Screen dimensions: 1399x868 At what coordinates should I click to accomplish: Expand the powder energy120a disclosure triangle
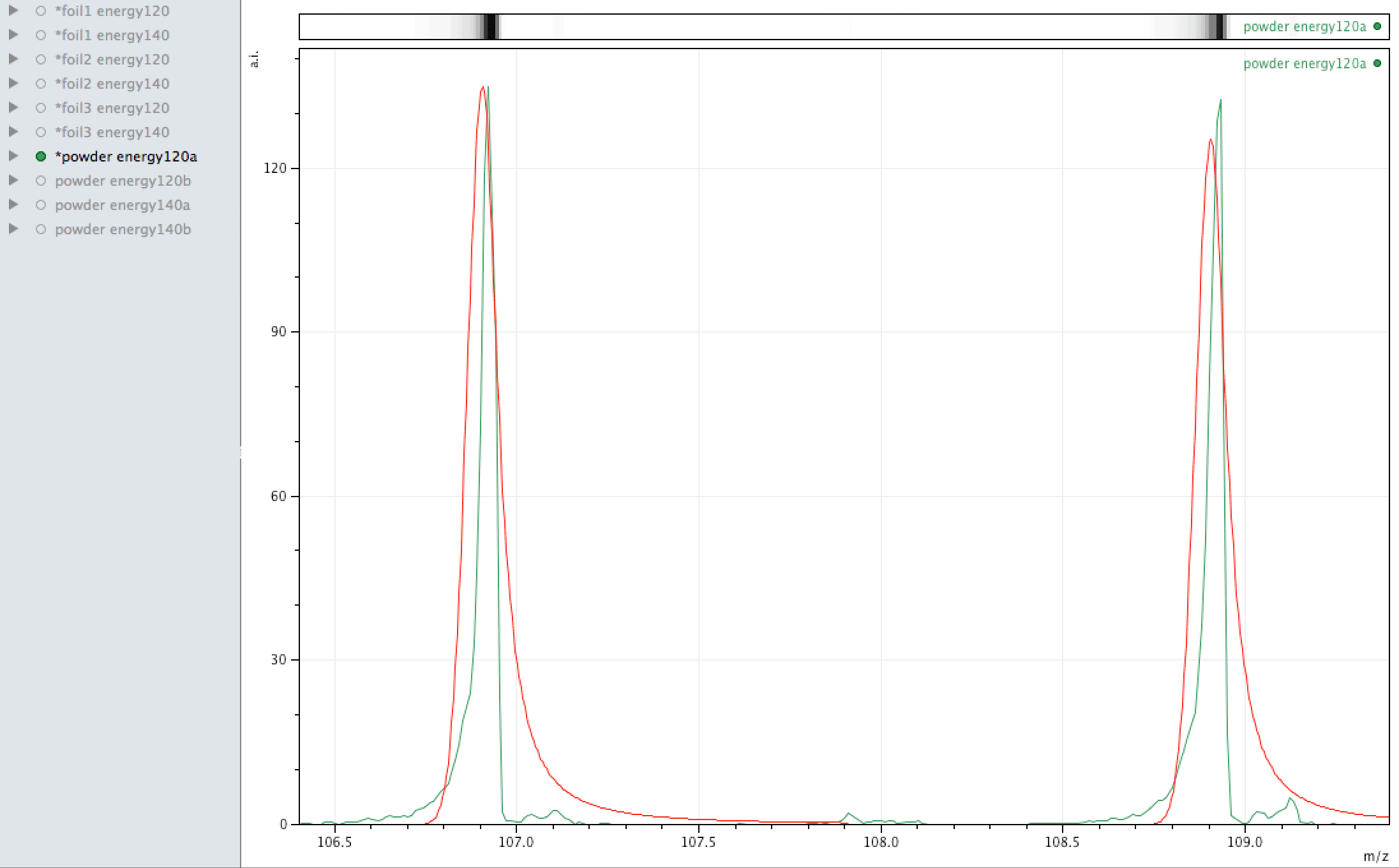click(x=13, y=156)
